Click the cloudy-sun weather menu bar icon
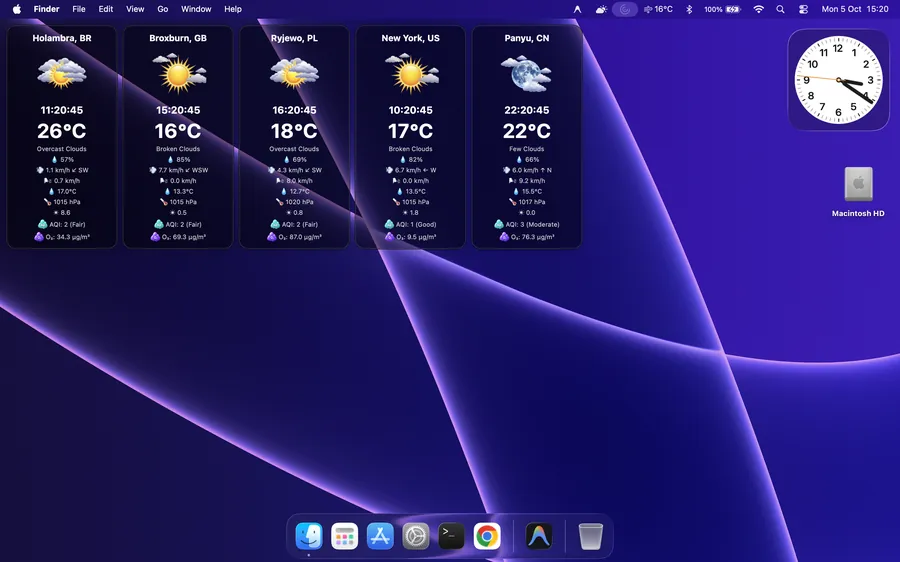Screen dimensions: 900x562 [x=601, y=9]
